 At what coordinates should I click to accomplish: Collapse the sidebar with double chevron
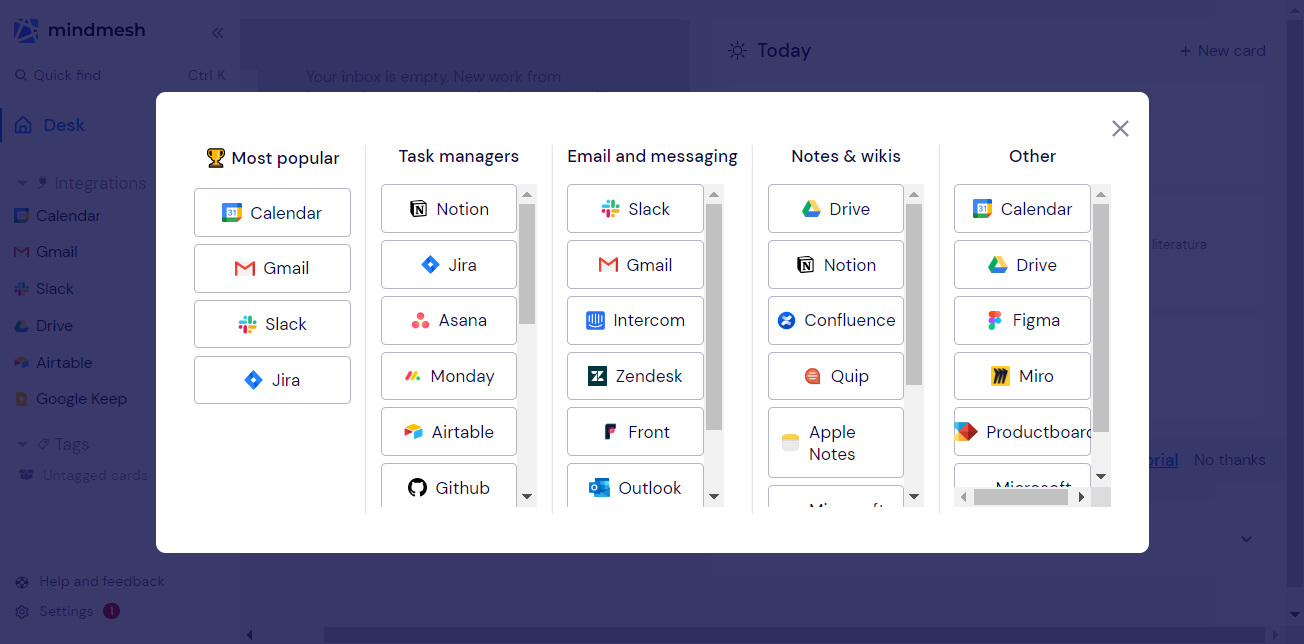217,33
